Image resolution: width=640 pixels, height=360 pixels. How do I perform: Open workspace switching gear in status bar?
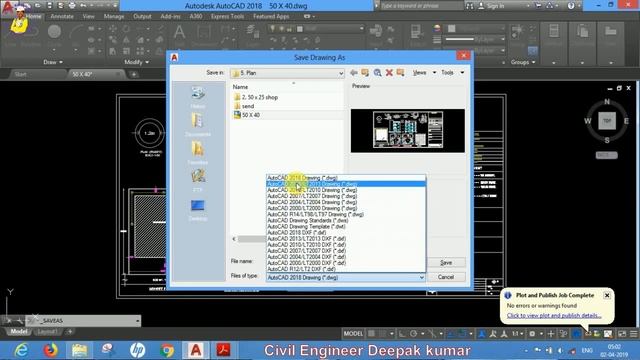point(532,334)
